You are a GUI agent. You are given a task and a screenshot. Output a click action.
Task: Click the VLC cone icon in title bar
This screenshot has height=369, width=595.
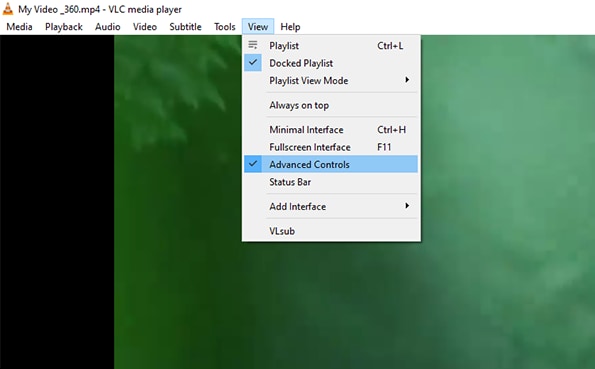[8, 9]
